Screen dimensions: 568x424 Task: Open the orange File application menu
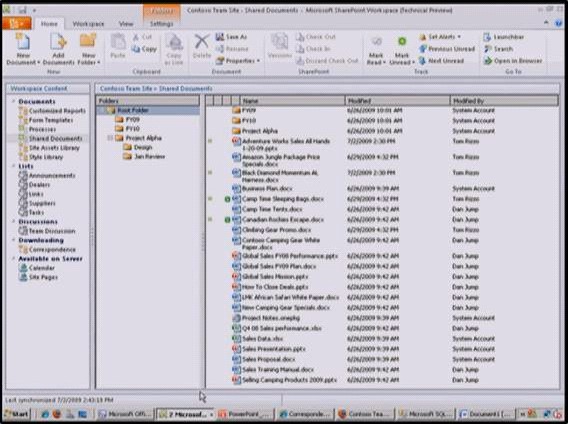16,24
